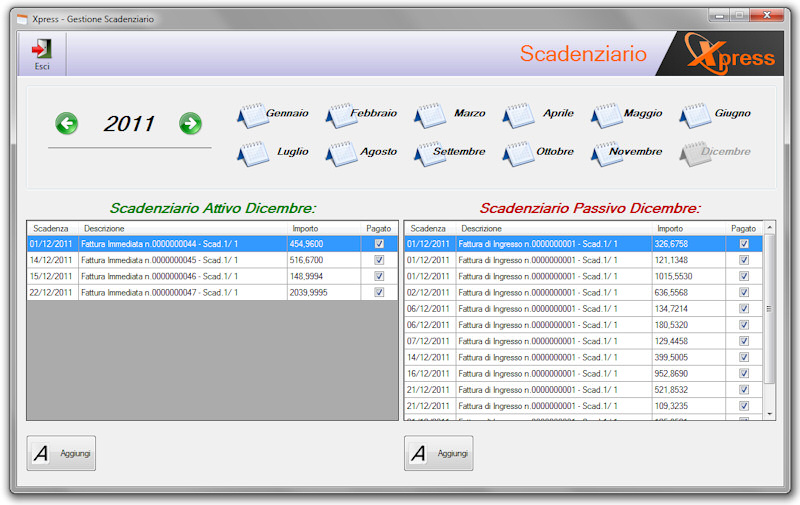Open the Settembre month icon

click(430, 154)
